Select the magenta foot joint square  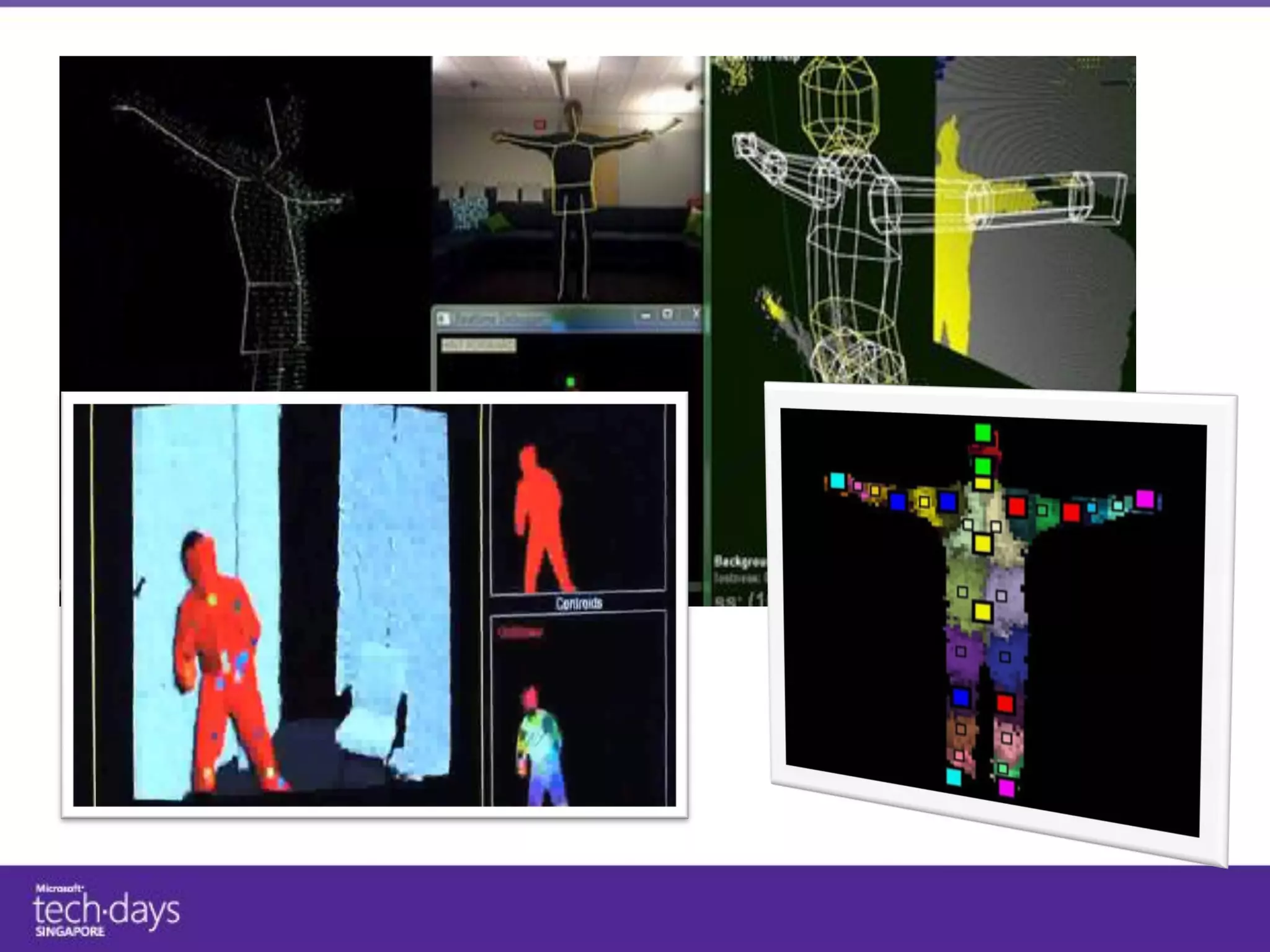(x=1006, y=788)
